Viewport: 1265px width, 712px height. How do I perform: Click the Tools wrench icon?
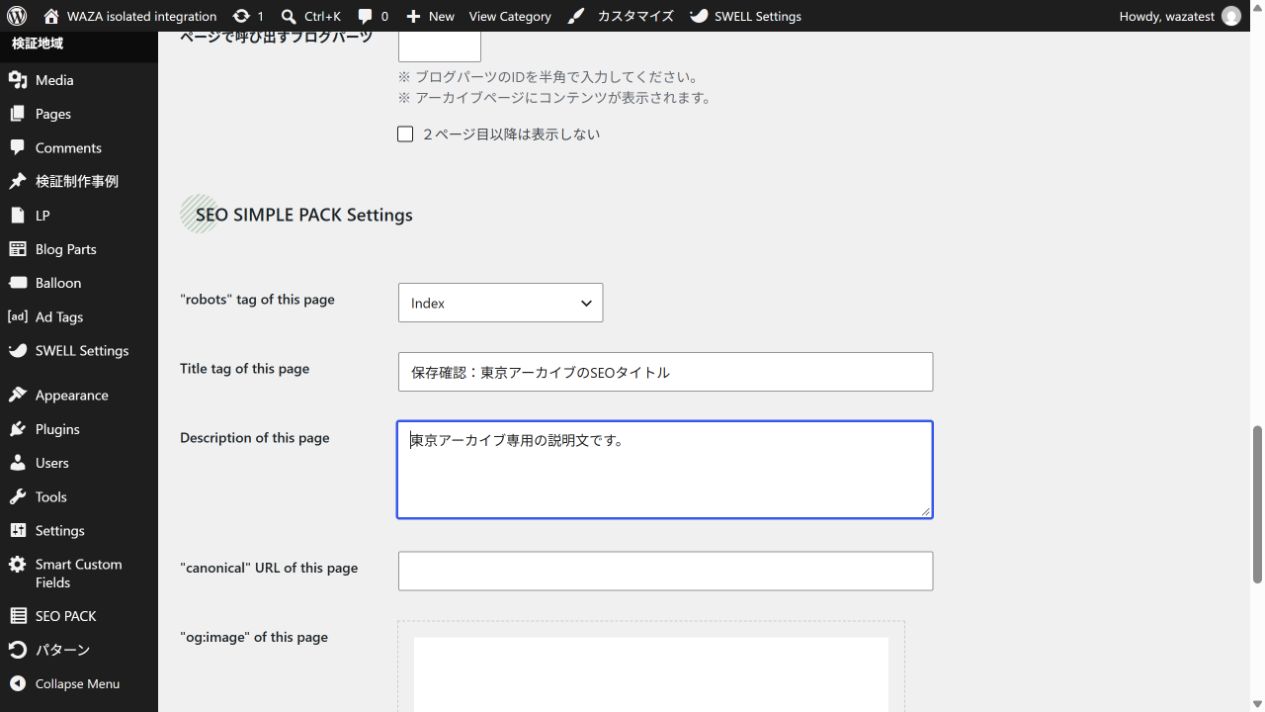(x=17, y=497)
